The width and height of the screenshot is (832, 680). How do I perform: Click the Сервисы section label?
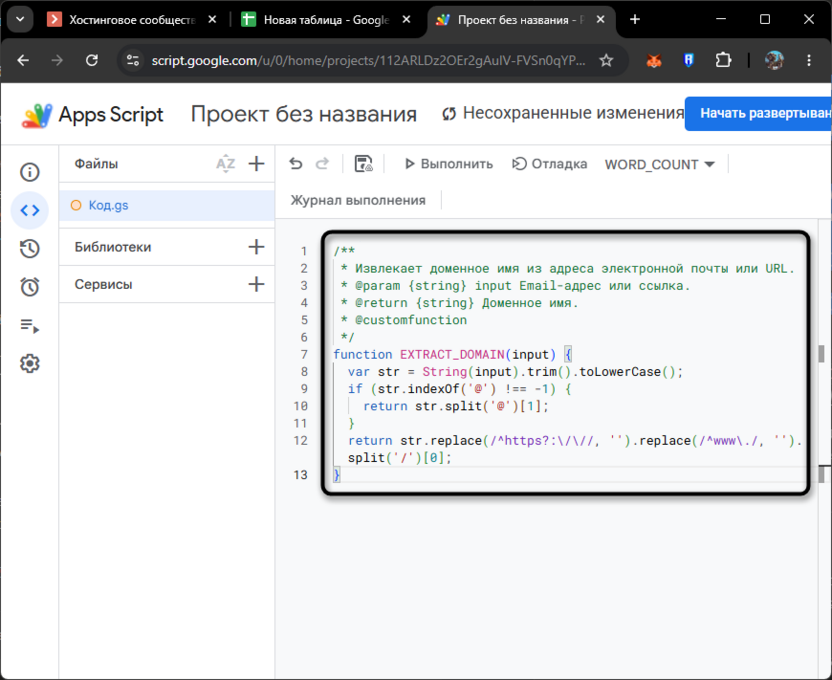(x=103, y=285)
